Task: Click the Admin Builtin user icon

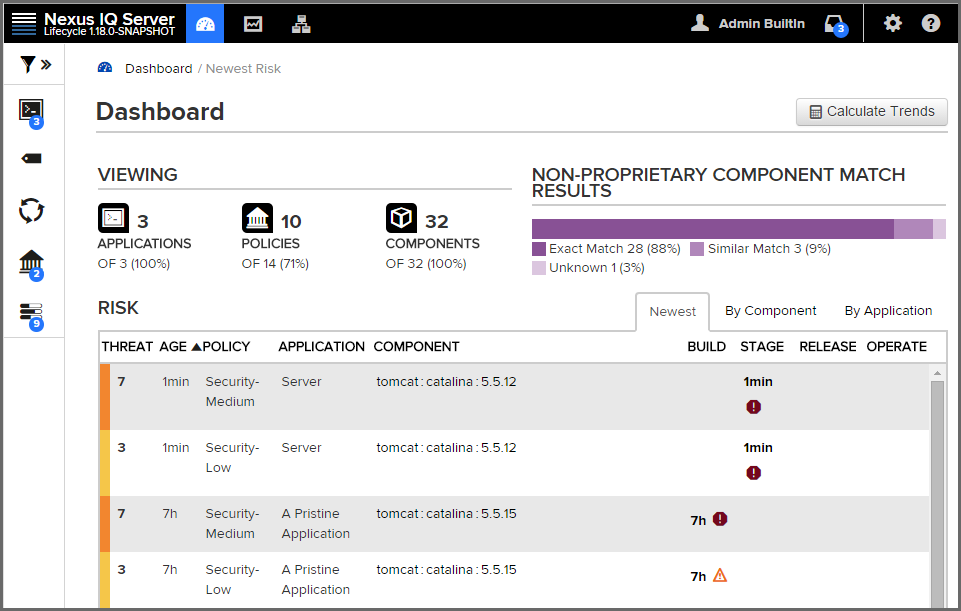Action: (x=699, y=23)
